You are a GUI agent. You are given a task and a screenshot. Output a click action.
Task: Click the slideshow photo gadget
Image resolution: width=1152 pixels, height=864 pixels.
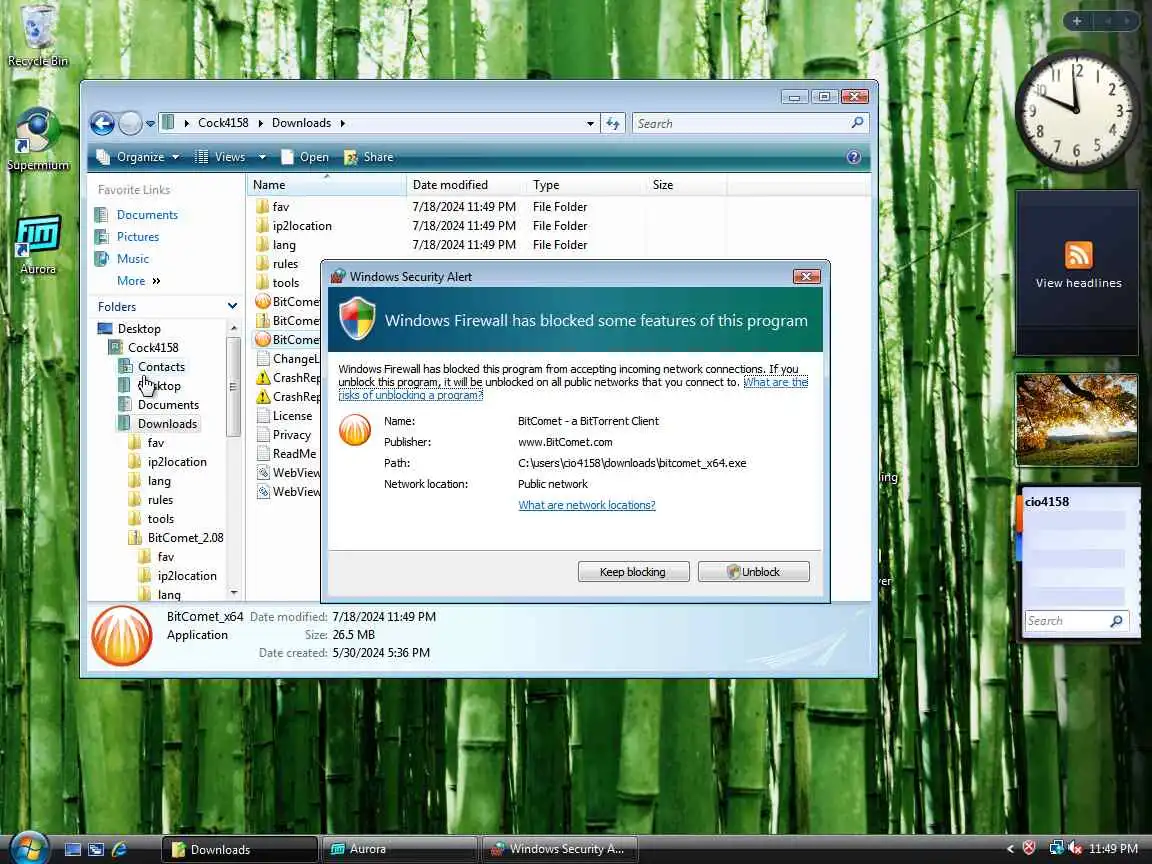point(1077,420)
